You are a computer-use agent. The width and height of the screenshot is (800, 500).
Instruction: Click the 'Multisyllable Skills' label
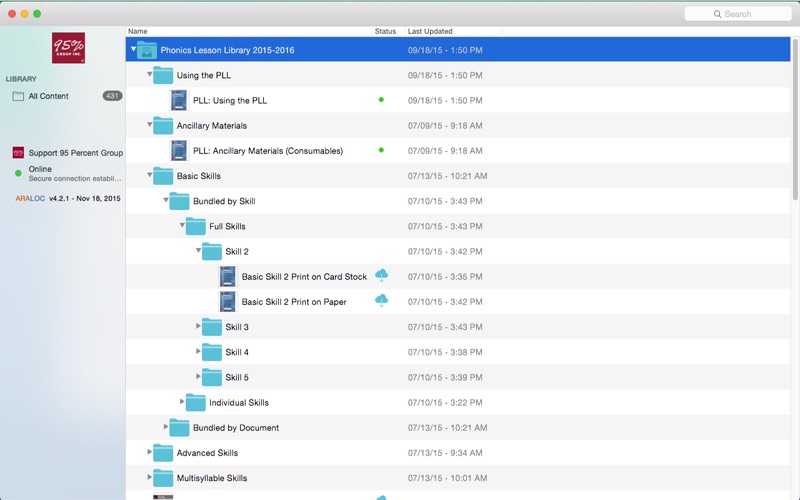(x=212, y=478)
